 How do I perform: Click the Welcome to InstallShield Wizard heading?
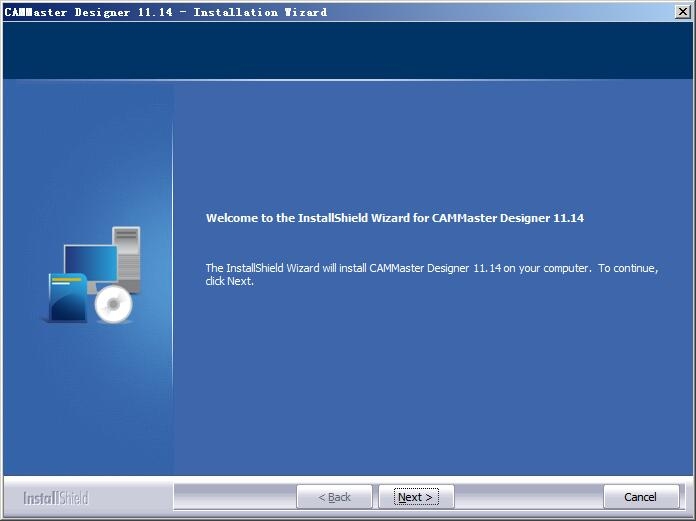pyautogui.click(x=395, y=218)
